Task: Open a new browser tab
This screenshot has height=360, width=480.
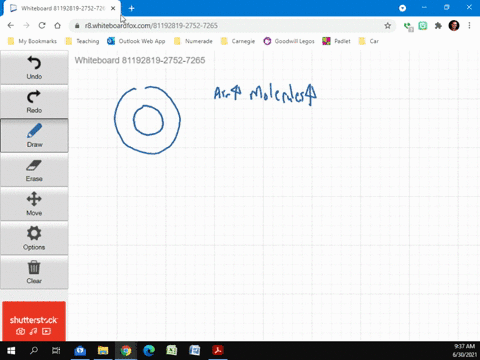Action: click(131, 8)
